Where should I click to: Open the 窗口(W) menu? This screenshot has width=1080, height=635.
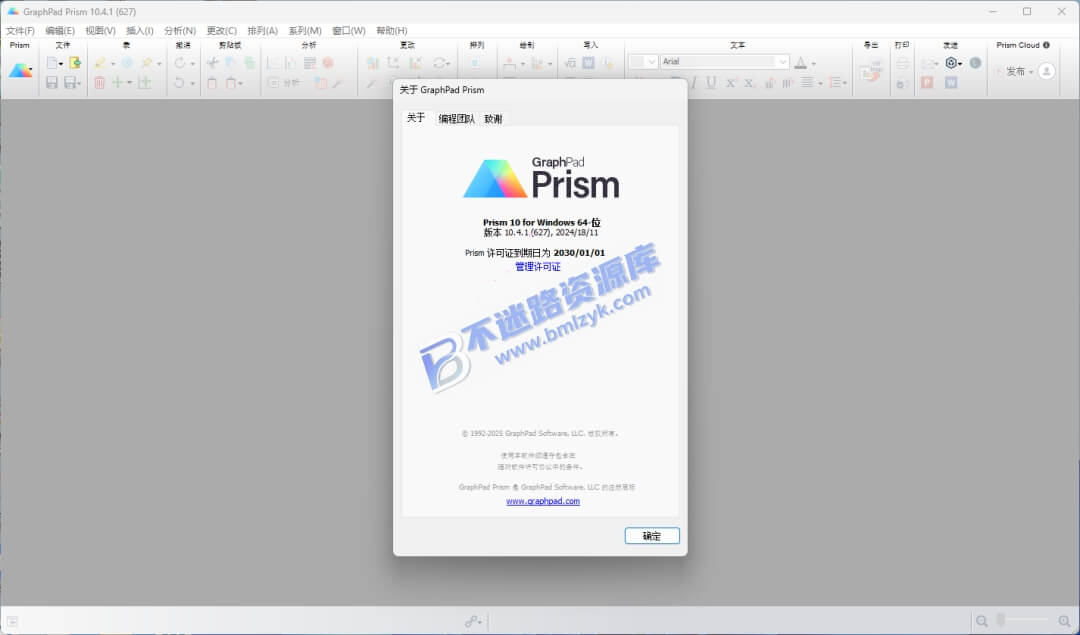(x=349, y=30)
